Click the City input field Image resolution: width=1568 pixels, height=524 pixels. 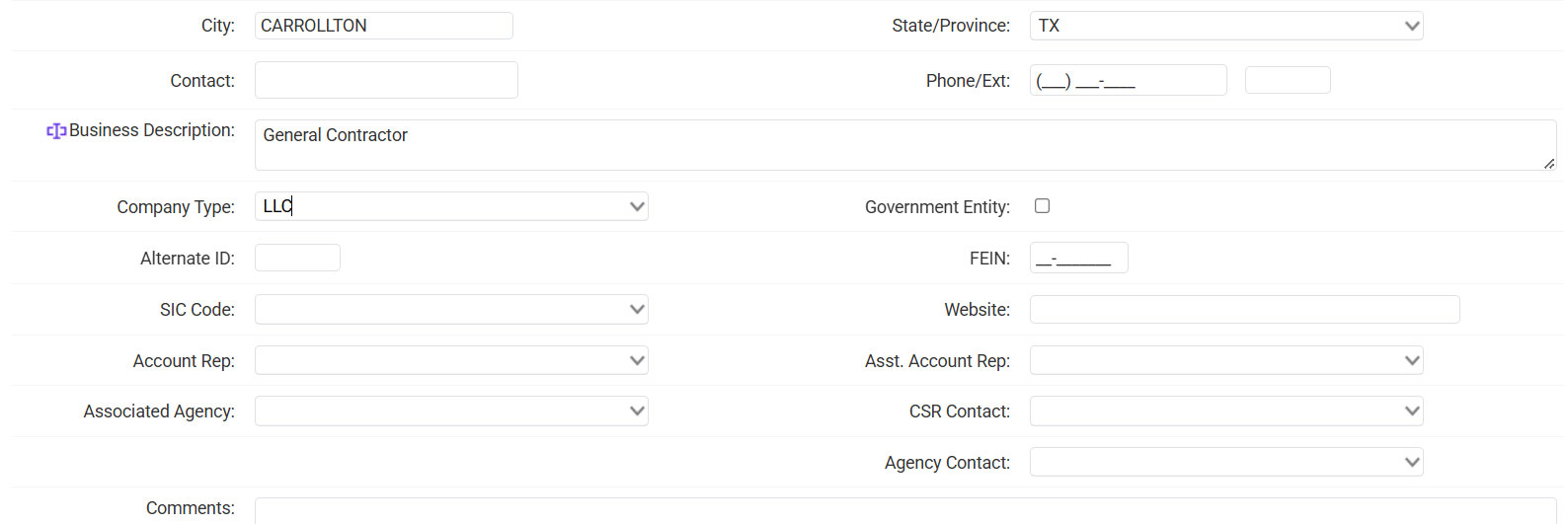click(383, 26)
